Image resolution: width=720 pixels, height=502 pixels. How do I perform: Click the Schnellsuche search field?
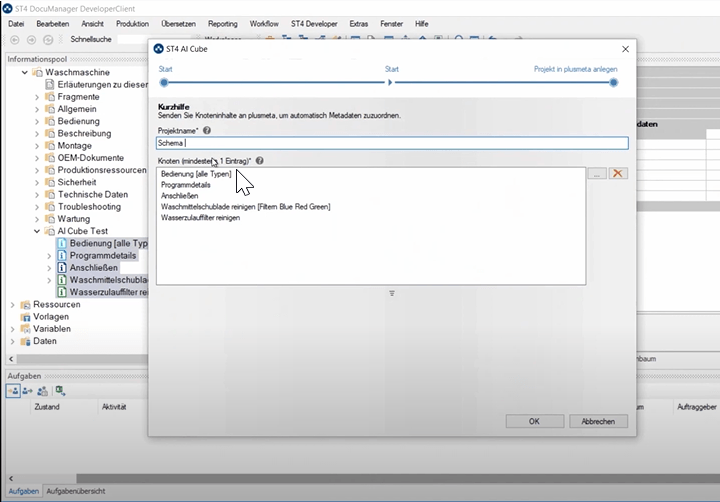pos(154,39)
